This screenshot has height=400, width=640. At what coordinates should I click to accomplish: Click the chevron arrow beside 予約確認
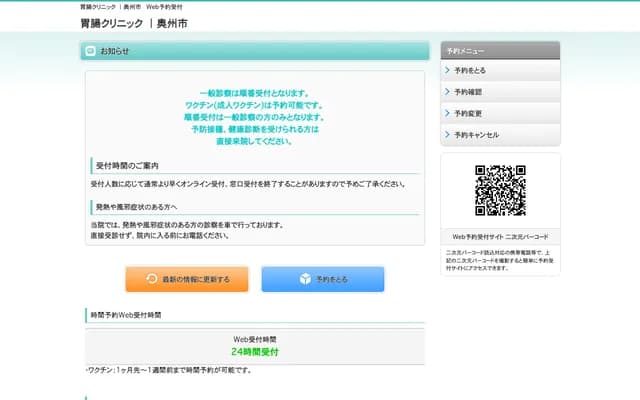coord(447,92)
